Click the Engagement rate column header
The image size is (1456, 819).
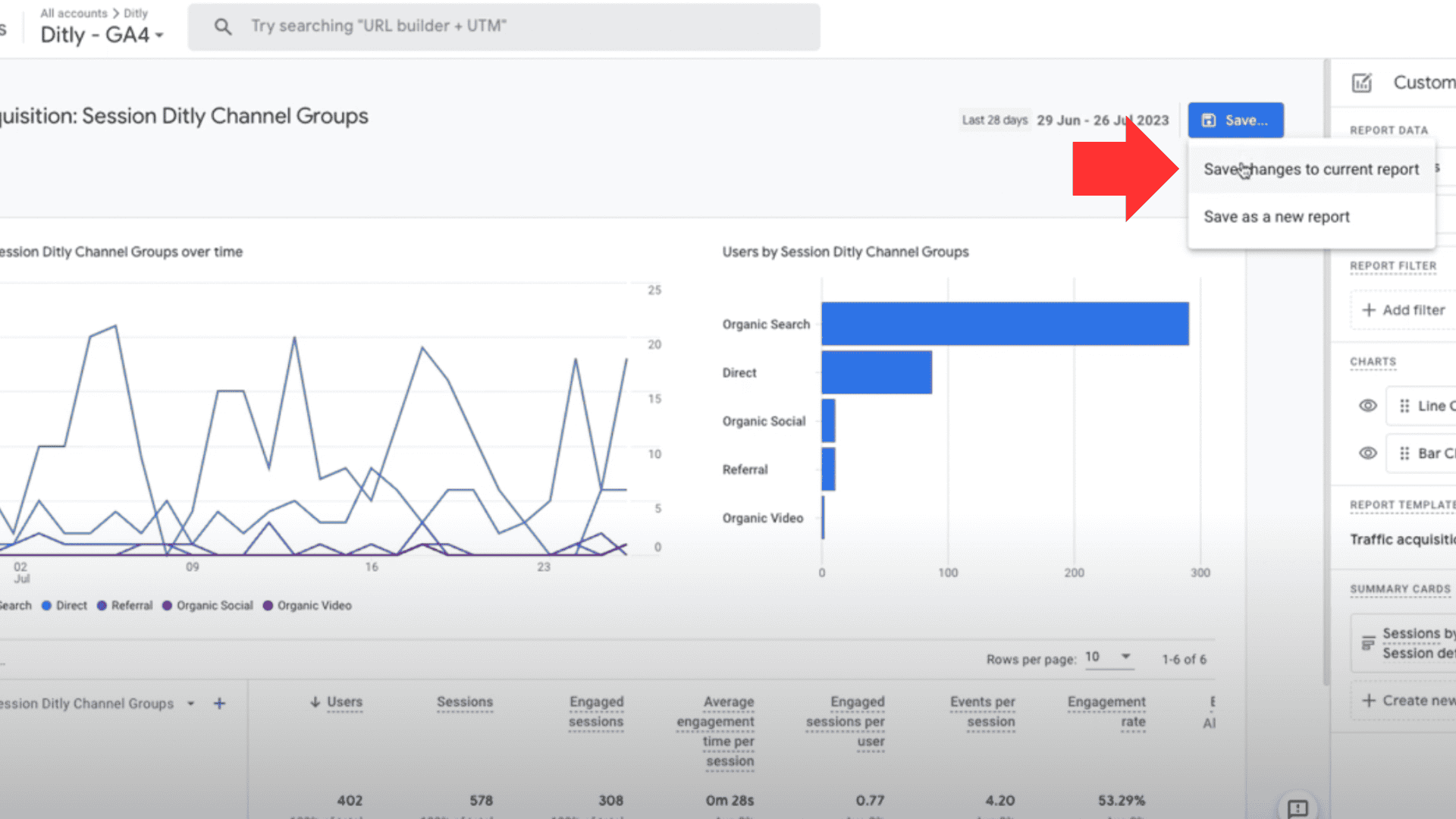(1106, 712)
